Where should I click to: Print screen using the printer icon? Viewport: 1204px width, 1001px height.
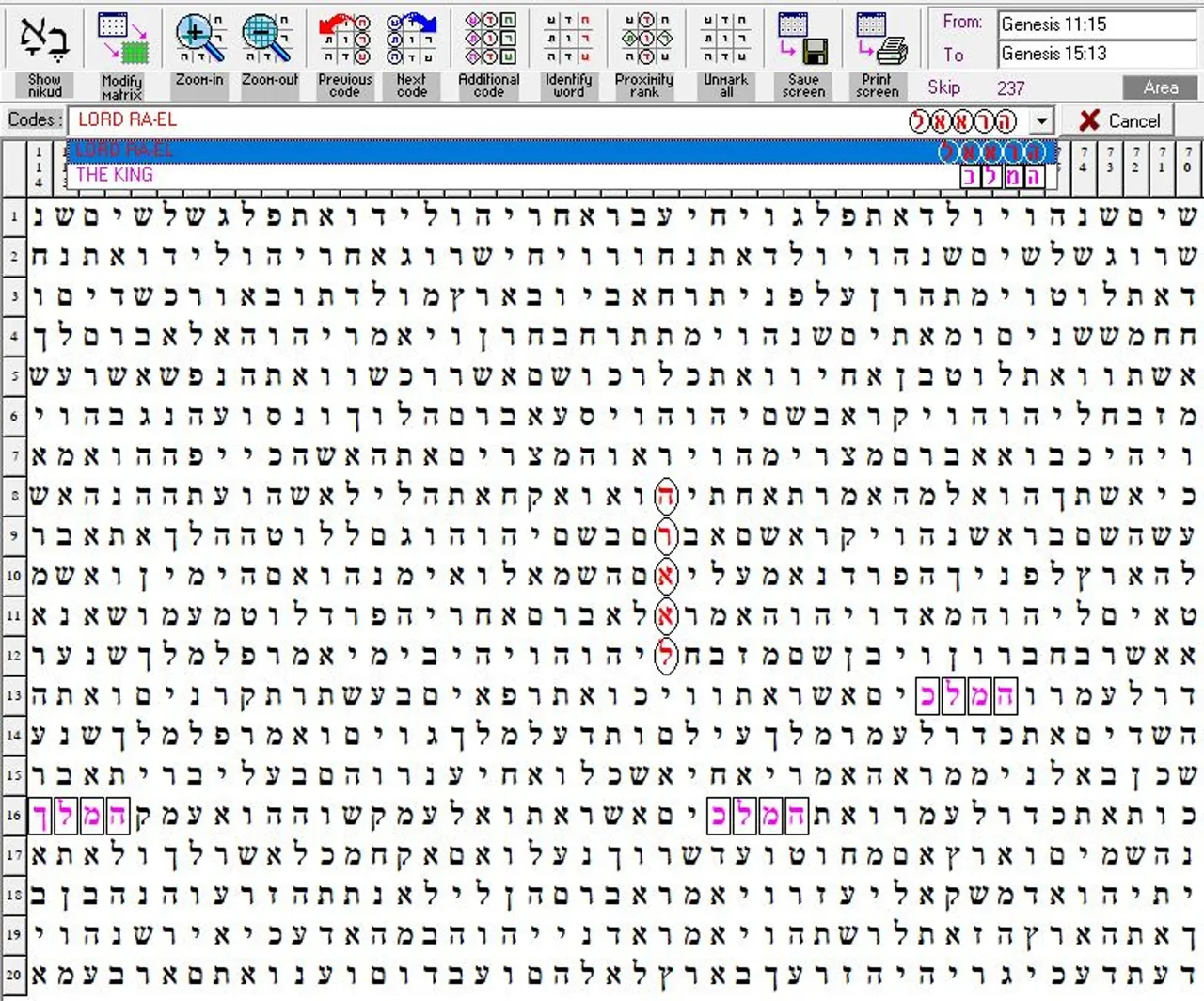pos(878,40)
